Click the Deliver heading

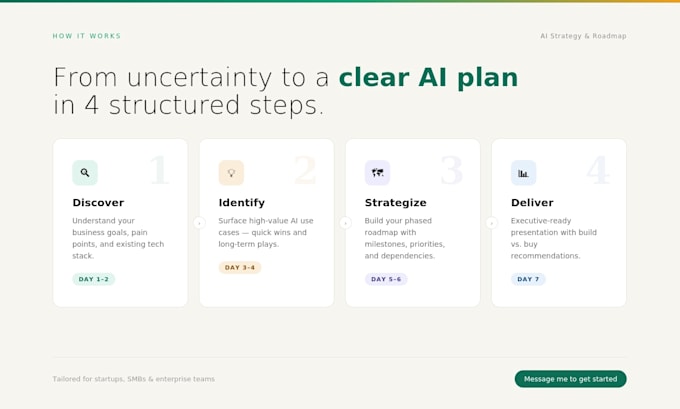tap(532, 203)
